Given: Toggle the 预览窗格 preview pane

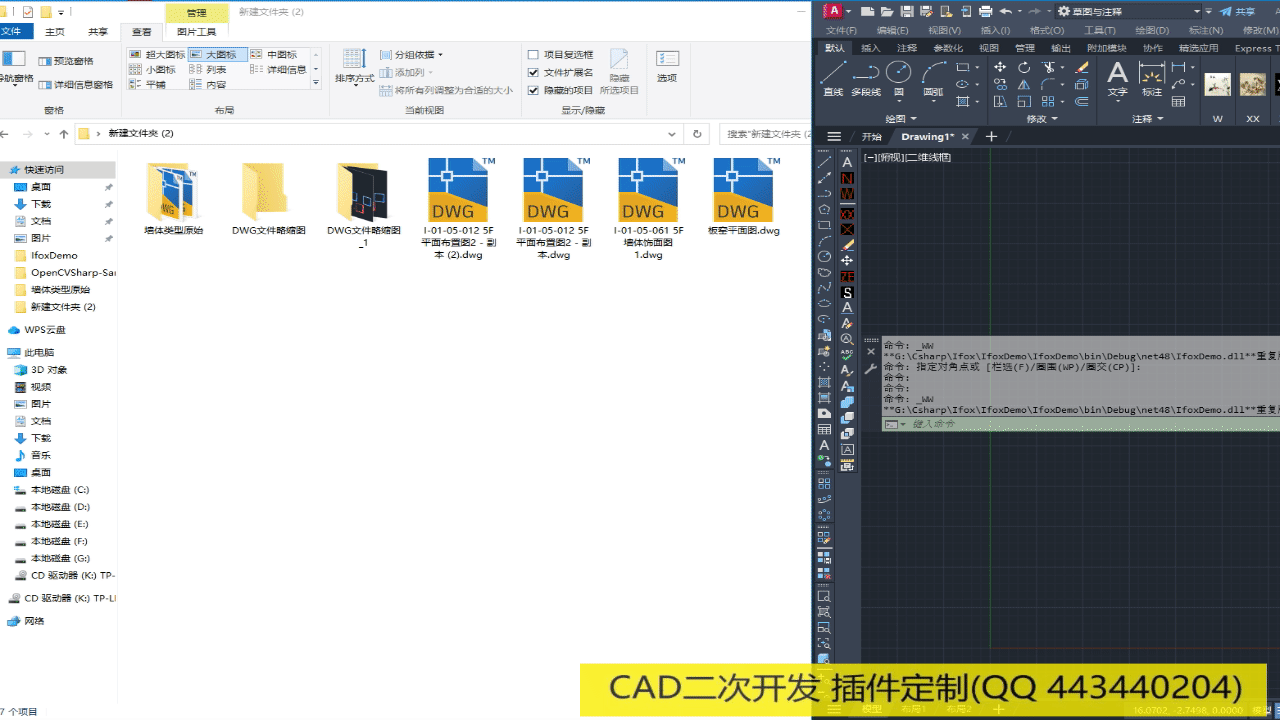Looking at the screenshot, I should (x=66, y=61).
